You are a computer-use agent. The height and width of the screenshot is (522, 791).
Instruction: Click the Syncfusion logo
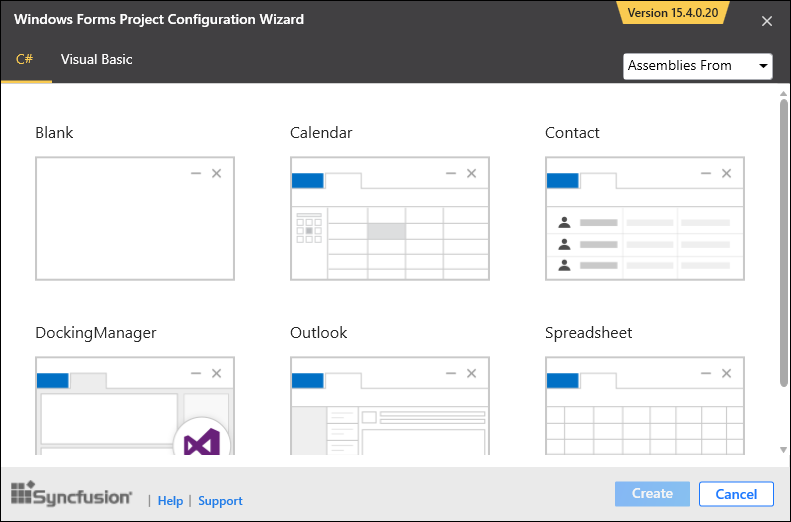coord(71,494)
